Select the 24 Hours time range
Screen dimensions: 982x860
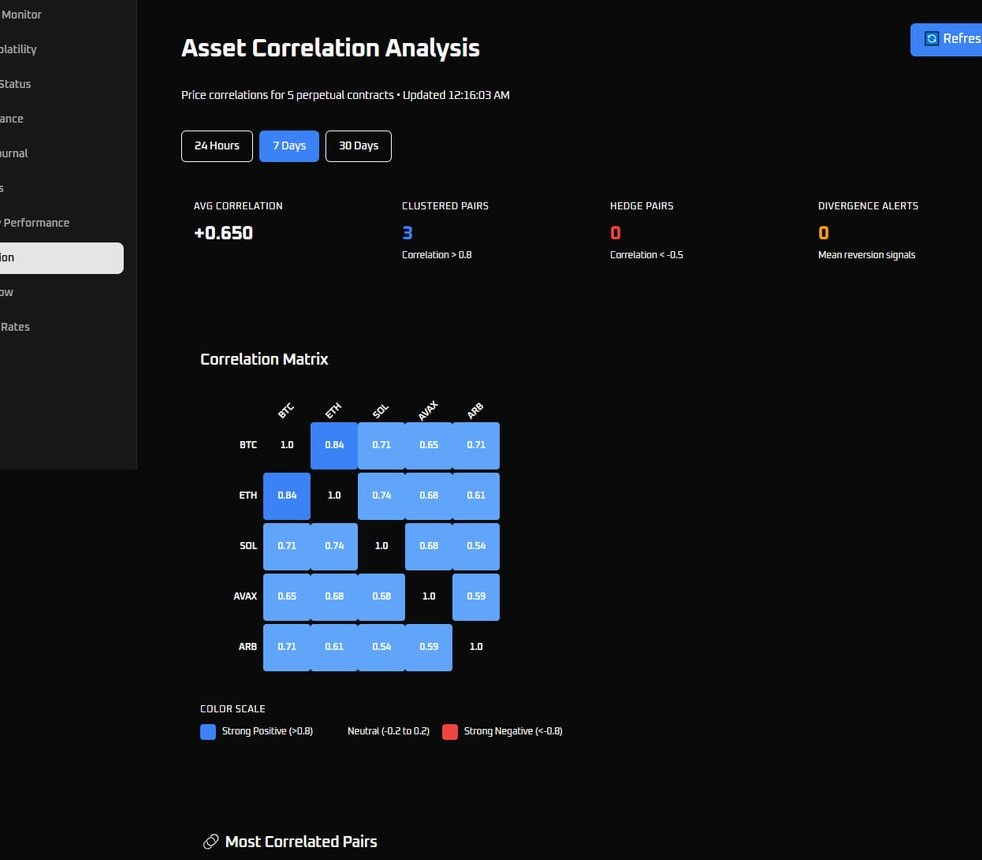[x=217, y=146]
